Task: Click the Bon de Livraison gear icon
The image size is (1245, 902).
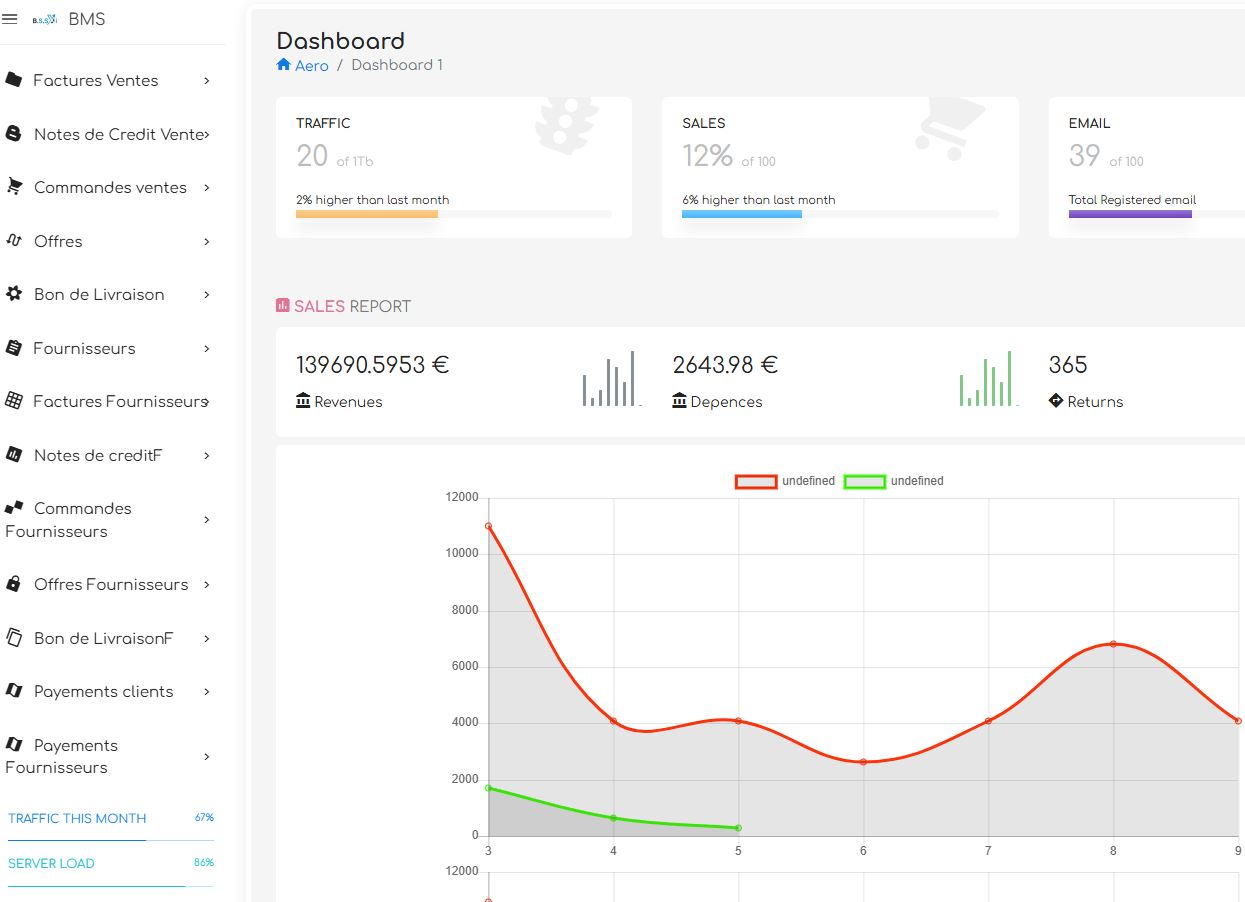Action: (x=14, y=294)
